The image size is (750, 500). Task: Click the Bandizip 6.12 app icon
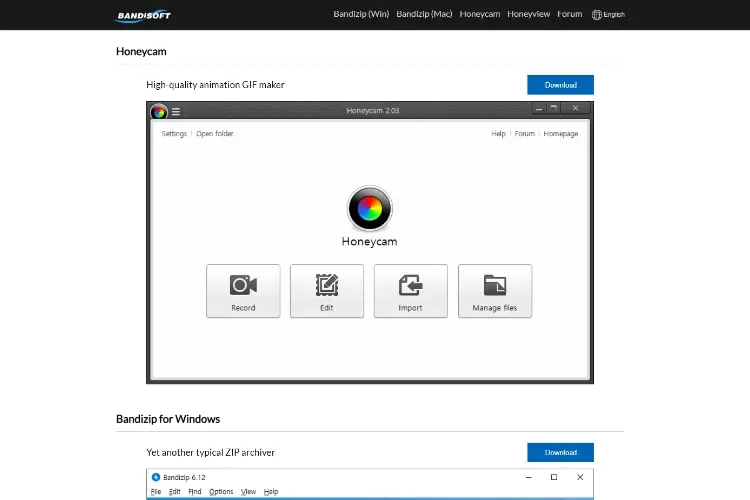point(155,477)
